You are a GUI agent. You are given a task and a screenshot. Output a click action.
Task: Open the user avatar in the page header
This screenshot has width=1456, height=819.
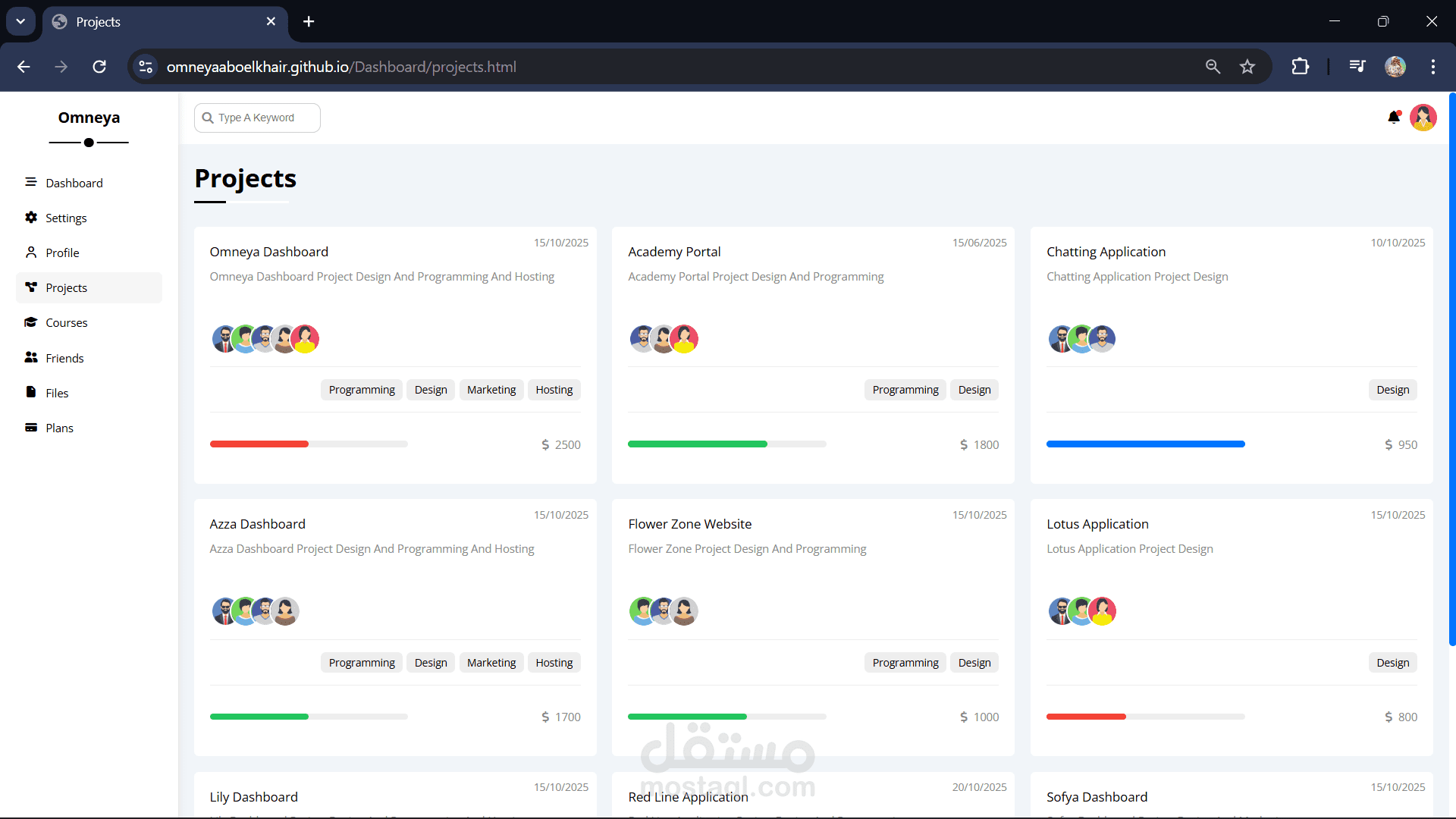coord(1423,118)
